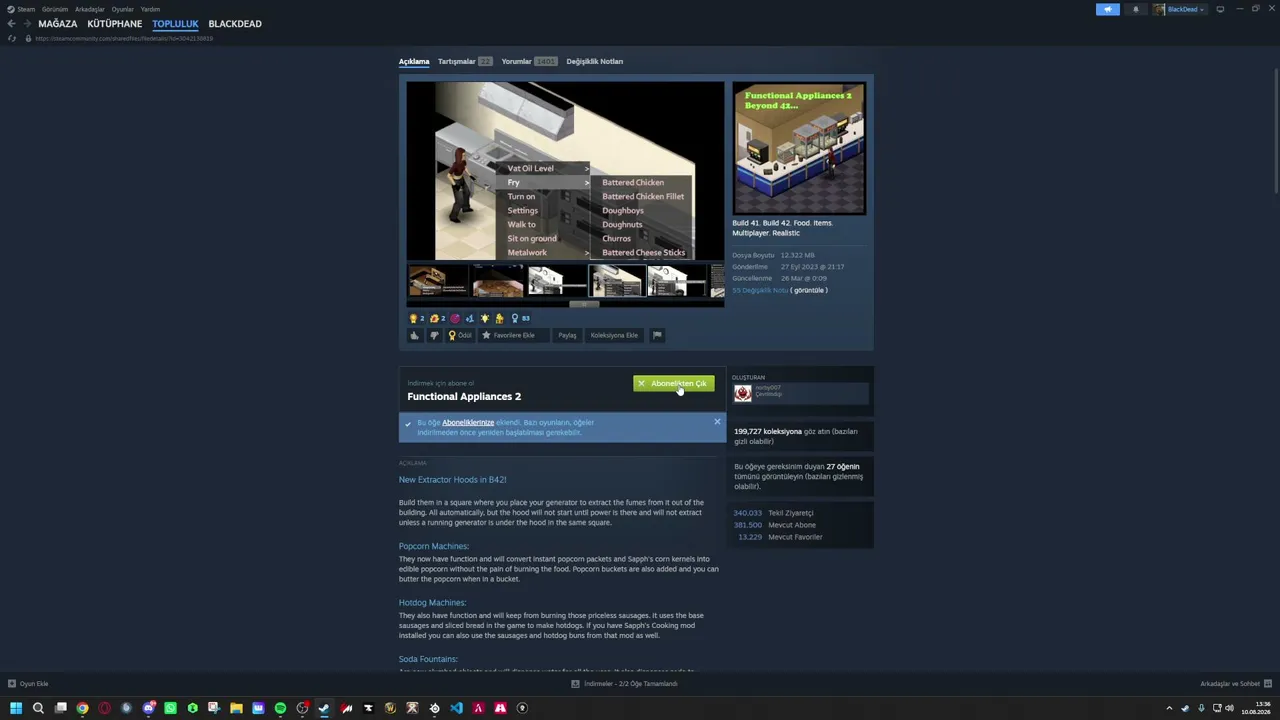
Task: Click the Ödül award button
Action: tap(460, 335)
